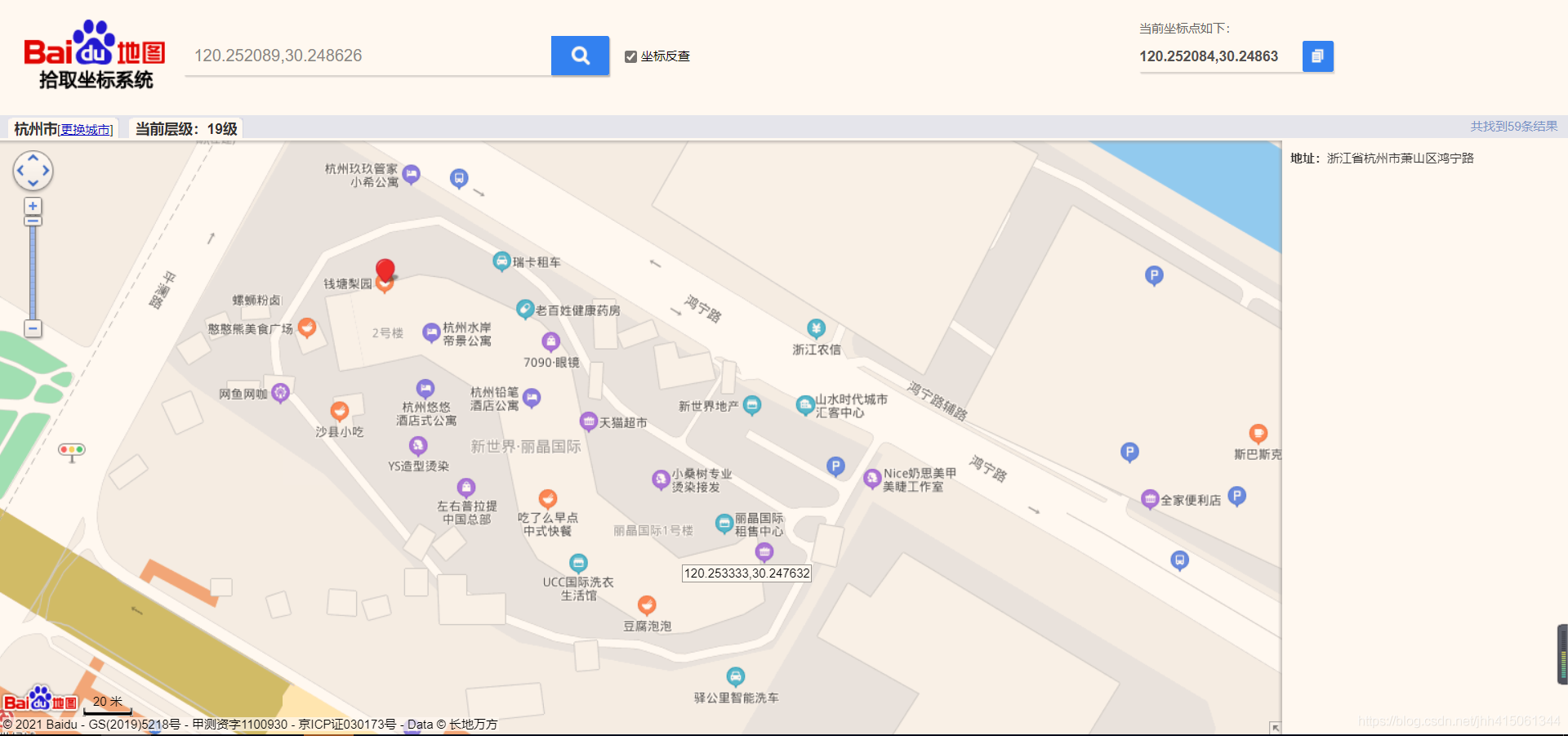Toggle the 坐标反查 checkbox
Screen dimensions: 1568x736
click(x=630, y=56)
